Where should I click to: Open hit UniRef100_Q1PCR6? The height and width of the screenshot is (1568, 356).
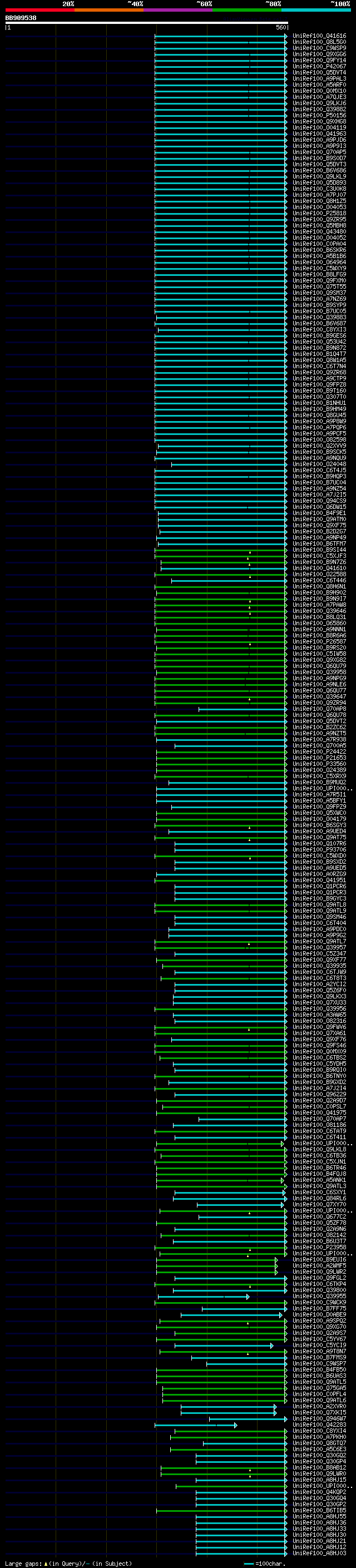click(x=319, y=886)
